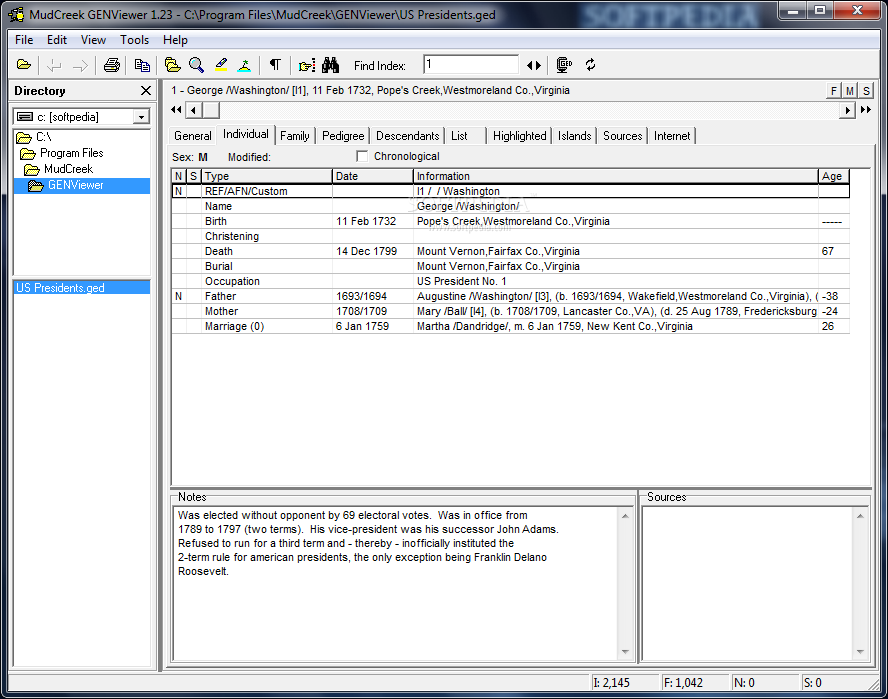
Task: Switch to the List tab
Action: (459, 136)
